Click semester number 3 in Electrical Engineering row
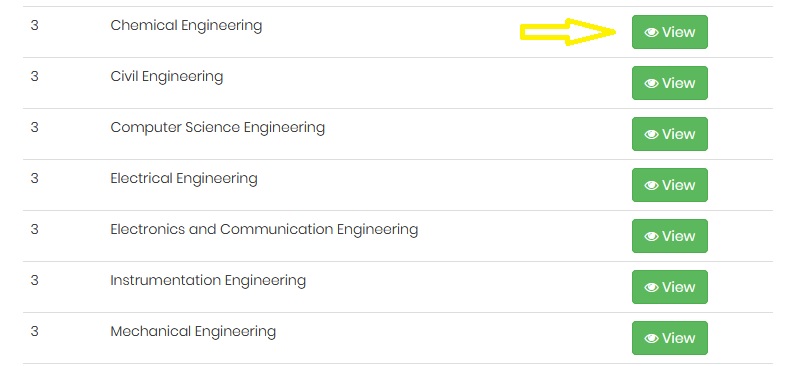This screenshot has height=366, width=786. tap(34, 178)
